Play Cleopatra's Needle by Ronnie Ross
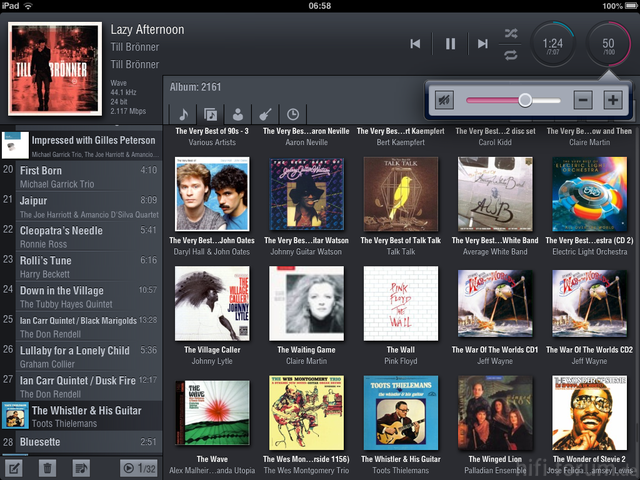 [81, 237]
